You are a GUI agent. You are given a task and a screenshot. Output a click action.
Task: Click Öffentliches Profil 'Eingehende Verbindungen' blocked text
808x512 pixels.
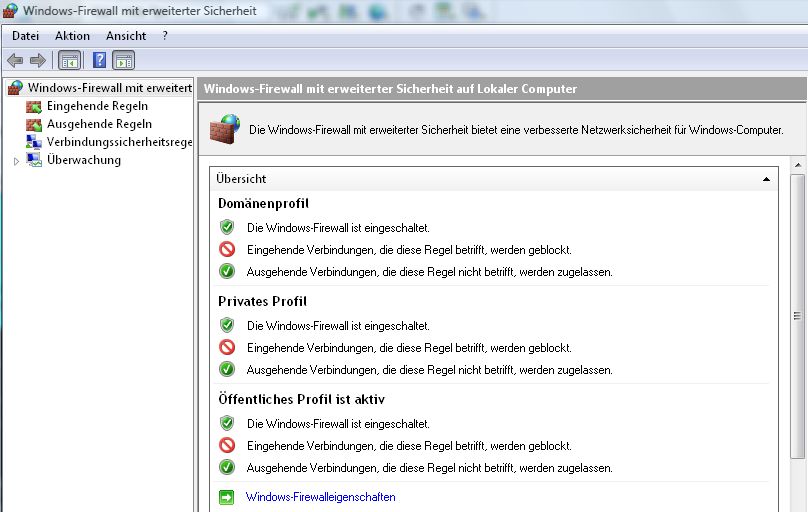coord(409,446)
